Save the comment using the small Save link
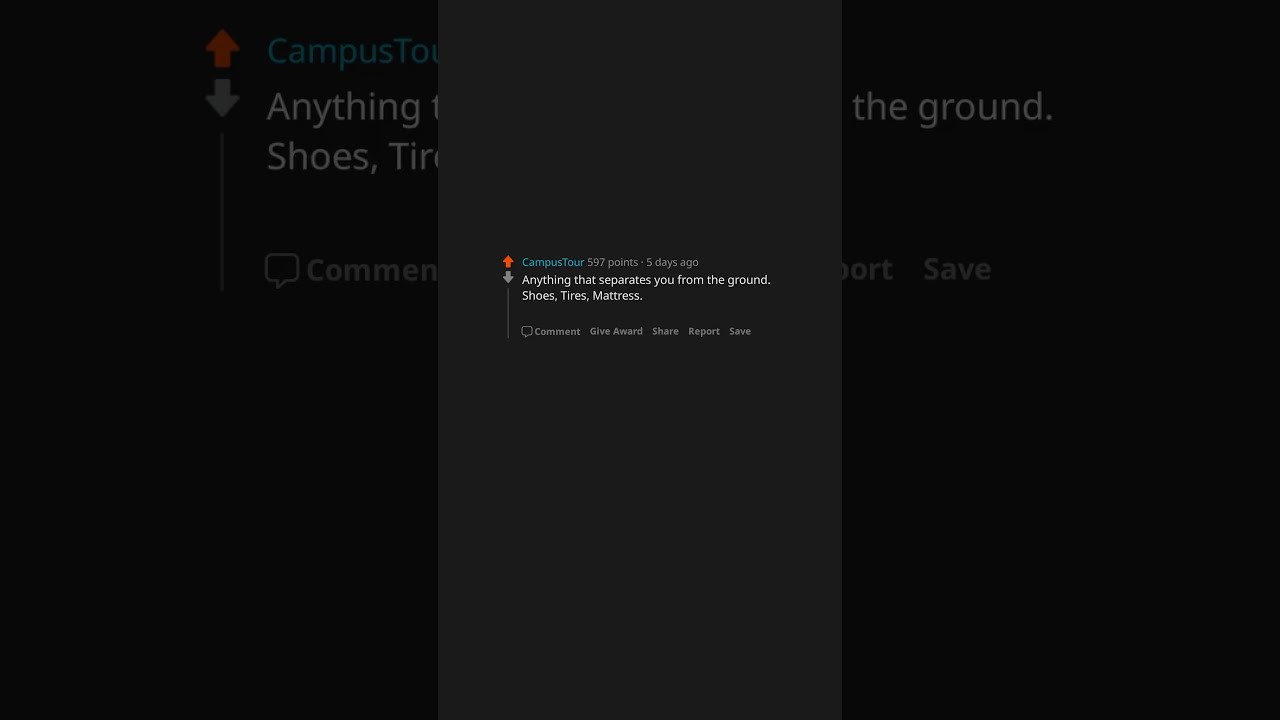 point(740,331)
